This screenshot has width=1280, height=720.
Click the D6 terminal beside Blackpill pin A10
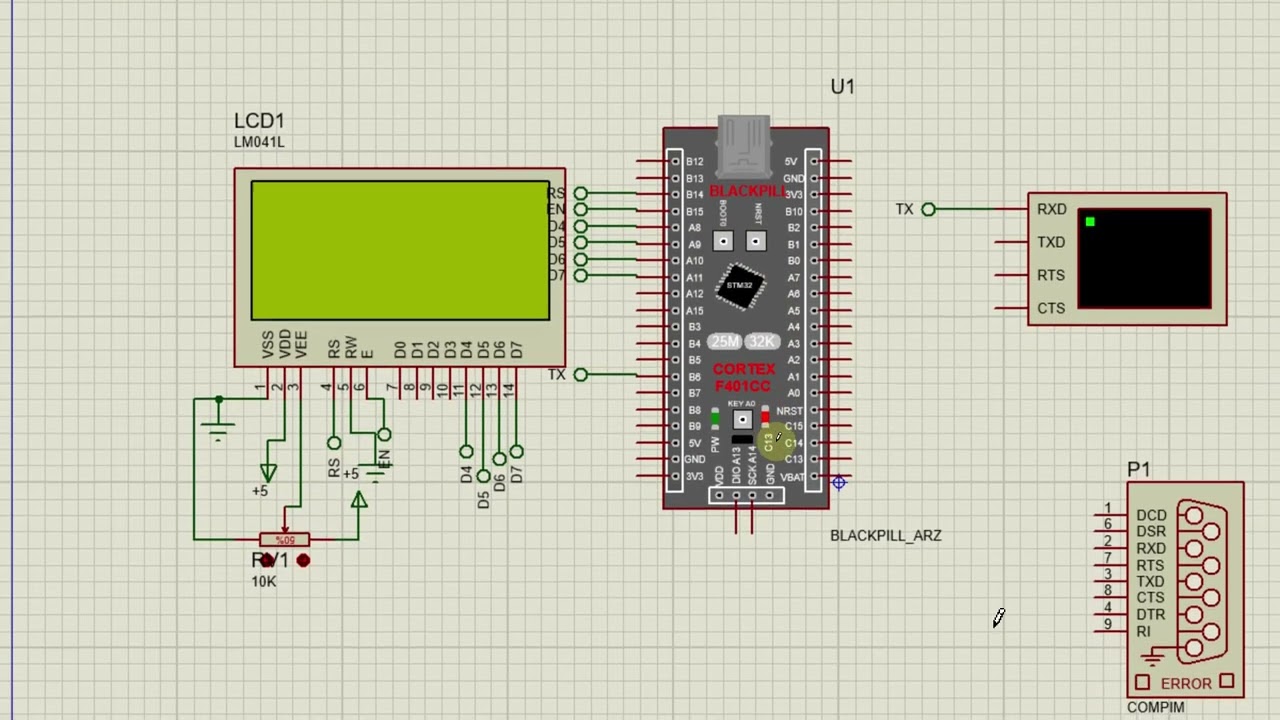coord(581,259)
